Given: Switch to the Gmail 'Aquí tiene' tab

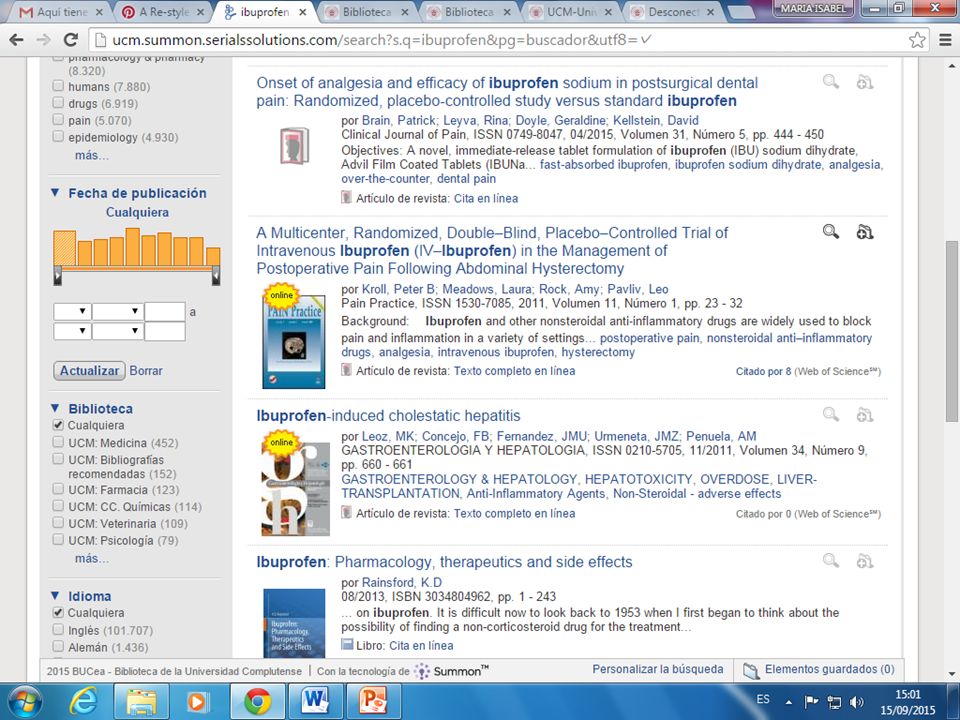Looking at the screenshot, I should [61, 12].
